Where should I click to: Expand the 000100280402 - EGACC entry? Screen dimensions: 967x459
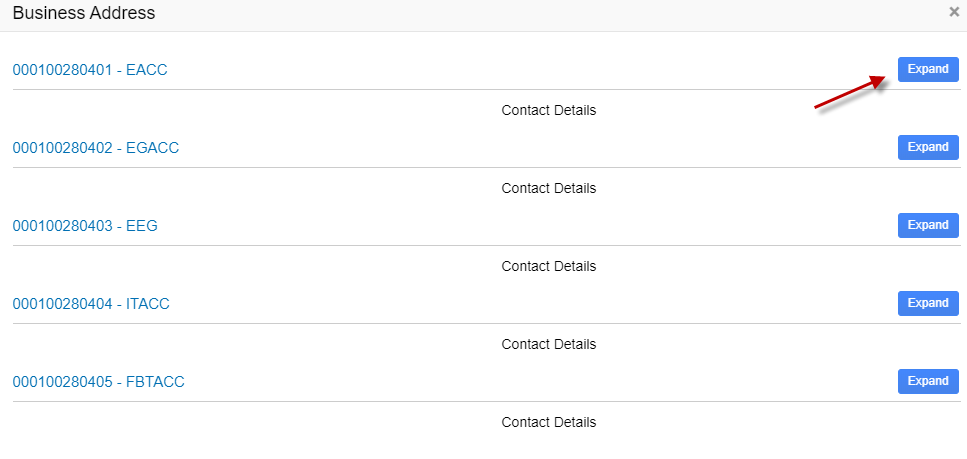(927, 147)
